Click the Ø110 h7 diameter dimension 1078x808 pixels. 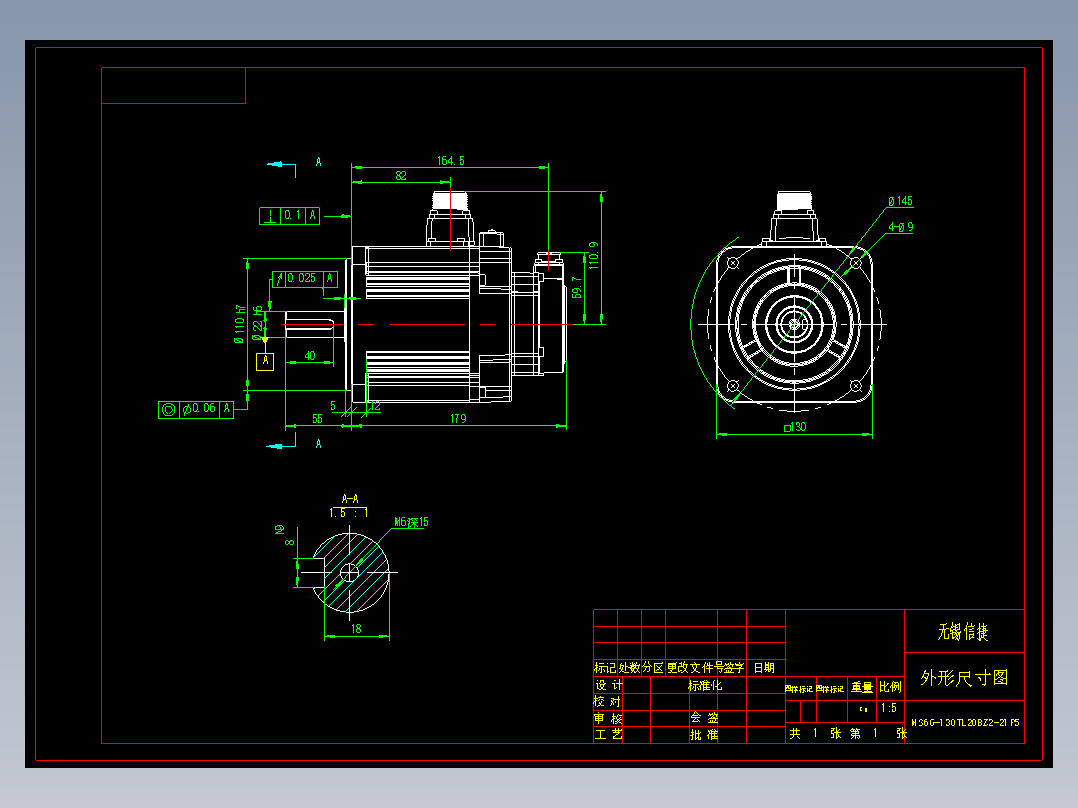239,325
